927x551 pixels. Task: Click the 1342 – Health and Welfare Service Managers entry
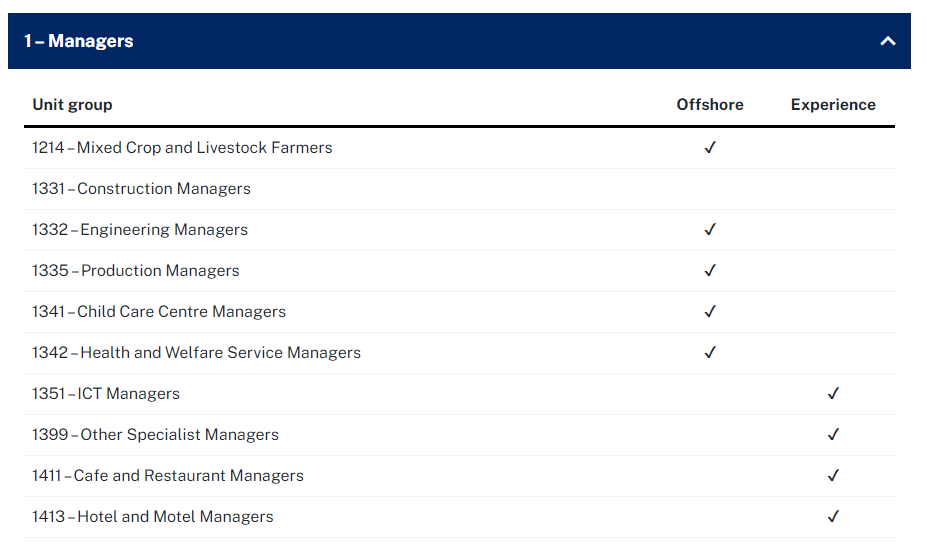[x=196, y=353]
